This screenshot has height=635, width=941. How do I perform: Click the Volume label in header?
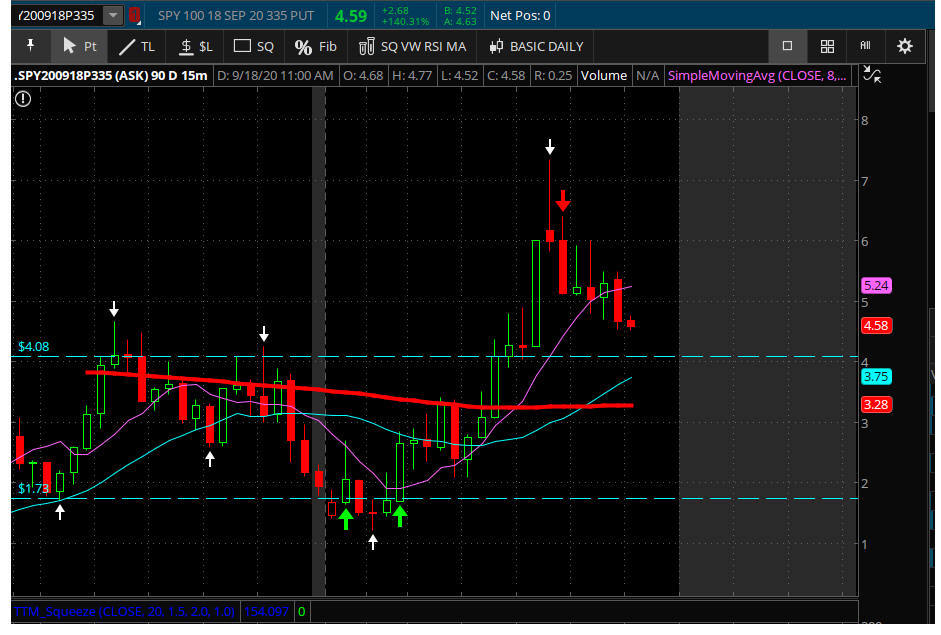click(603, 75)
